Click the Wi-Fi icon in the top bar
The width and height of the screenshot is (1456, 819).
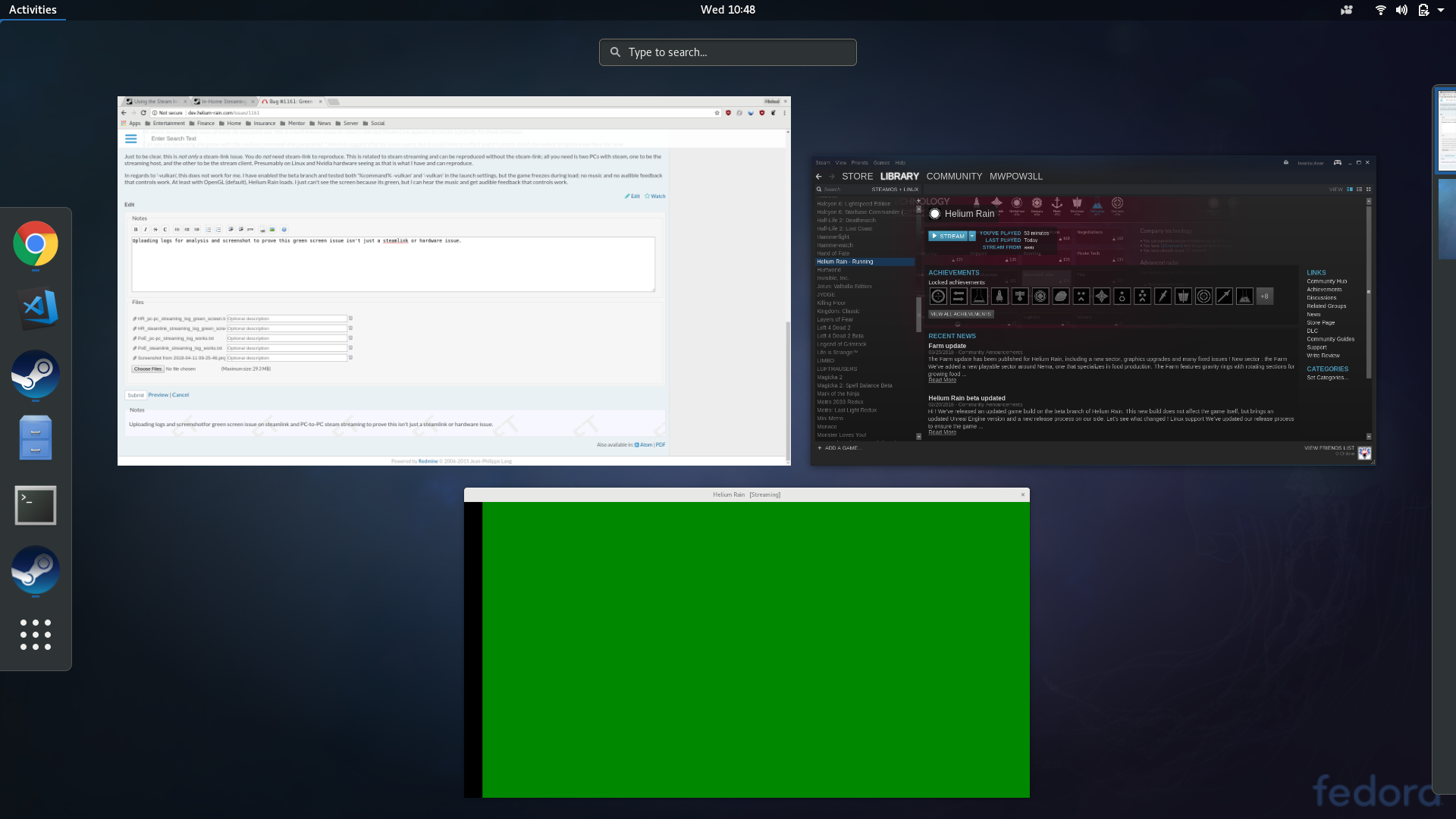(x=1381, y=10)
